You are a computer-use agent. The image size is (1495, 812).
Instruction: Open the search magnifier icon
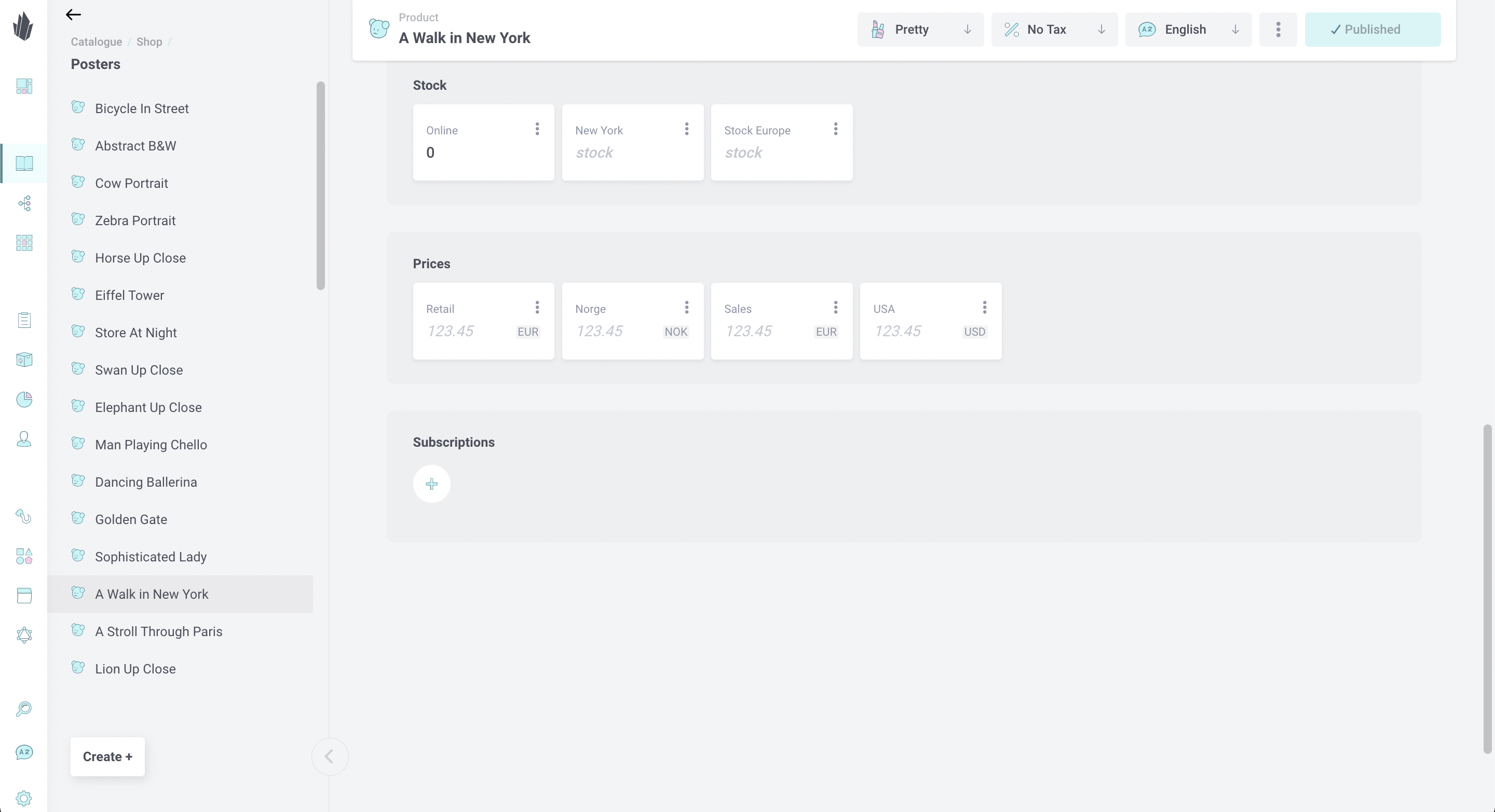24,709
